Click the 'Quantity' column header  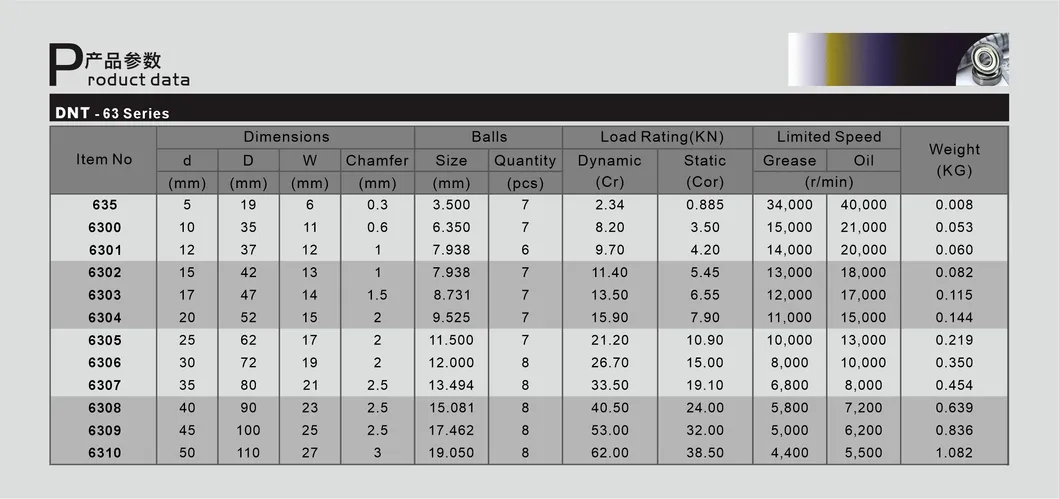pos(525,161)
